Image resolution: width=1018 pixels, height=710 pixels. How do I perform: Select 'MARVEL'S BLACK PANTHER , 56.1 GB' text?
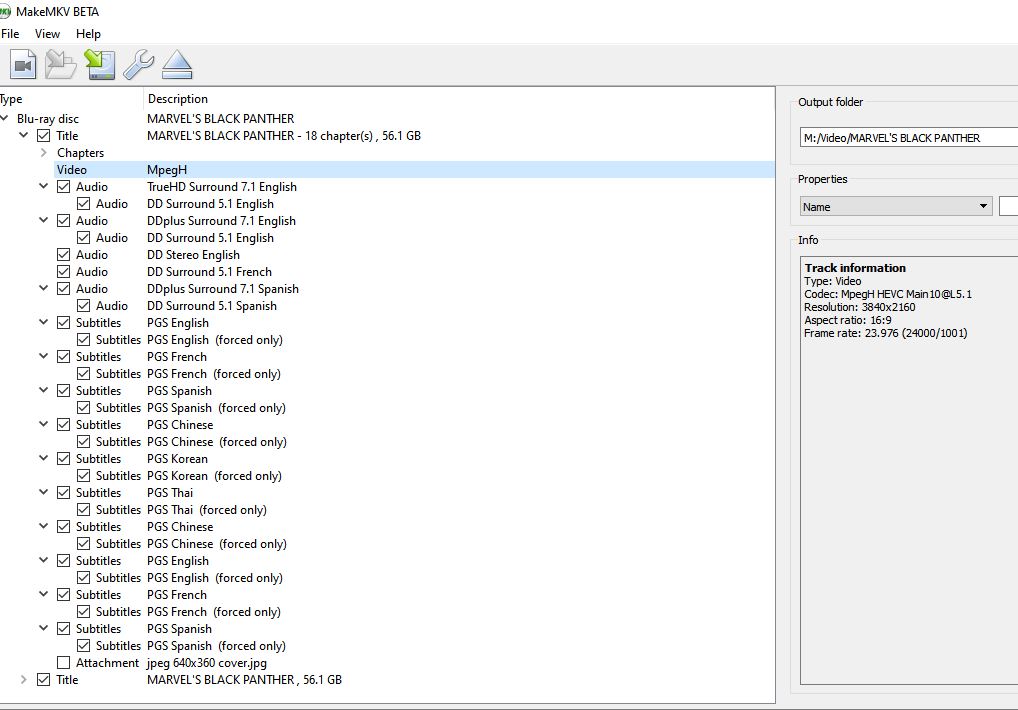pyautogui.click(x=244, y=679)
